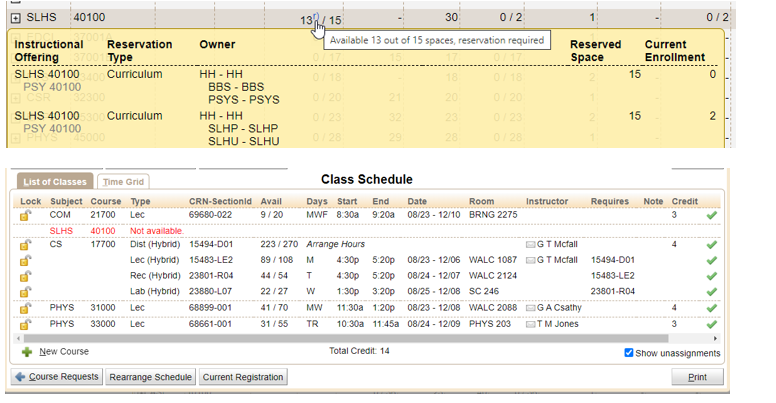Screen dimensions: 776x403
Task: Open Course Requests
Action: point(57,377)
